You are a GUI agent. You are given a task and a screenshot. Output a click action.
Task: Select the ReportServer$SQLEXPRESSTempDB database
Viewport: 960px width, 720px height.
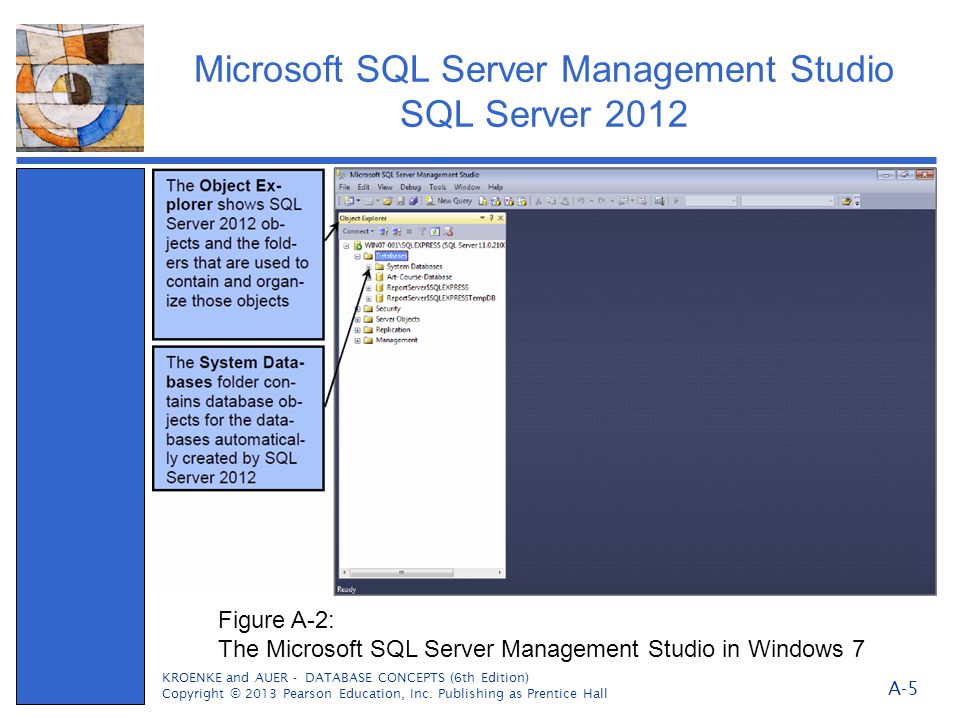point(441,298)
